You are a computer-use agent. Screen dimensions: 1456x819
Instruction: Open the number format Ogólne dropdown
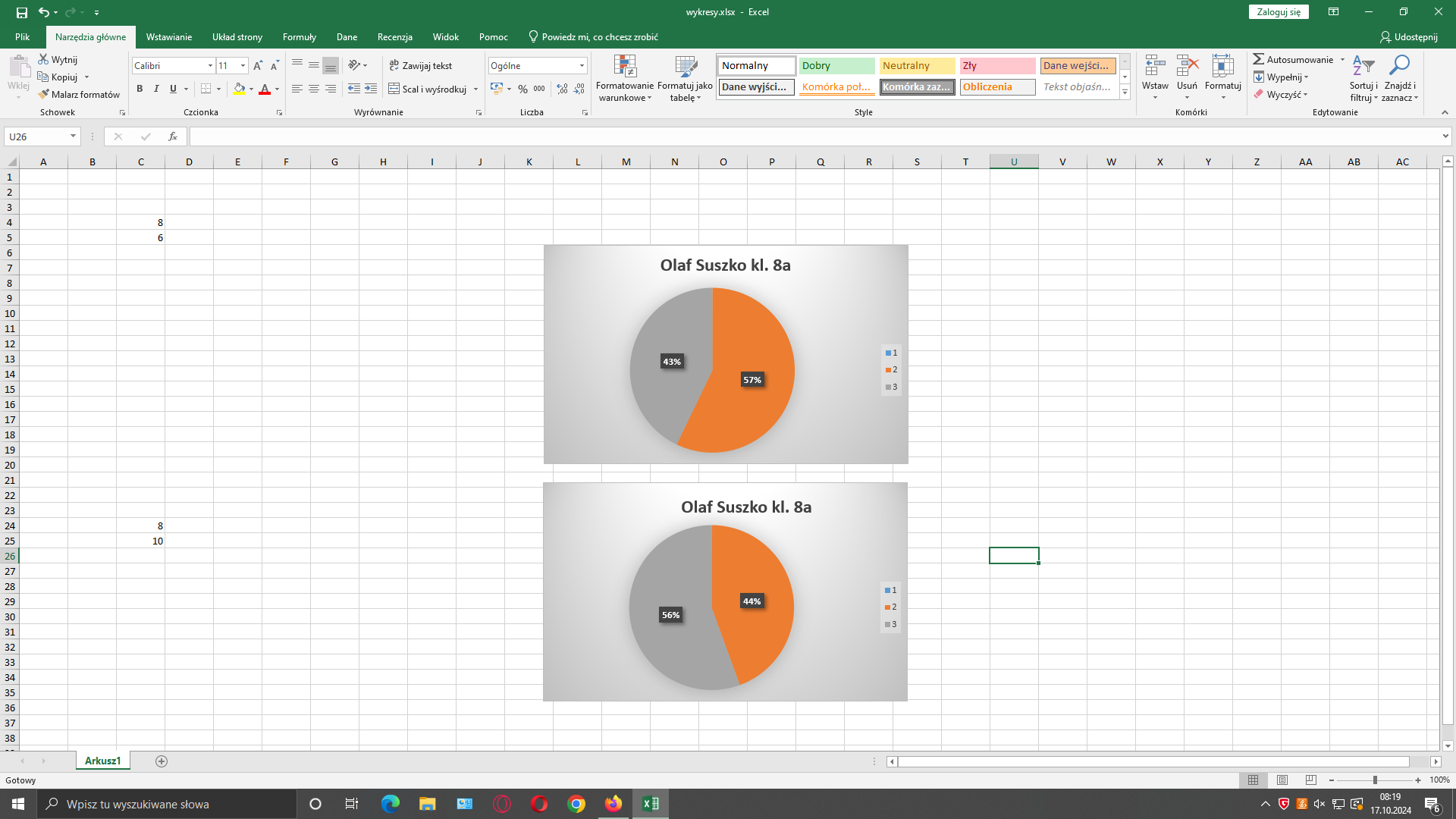(x=582, y=66)
